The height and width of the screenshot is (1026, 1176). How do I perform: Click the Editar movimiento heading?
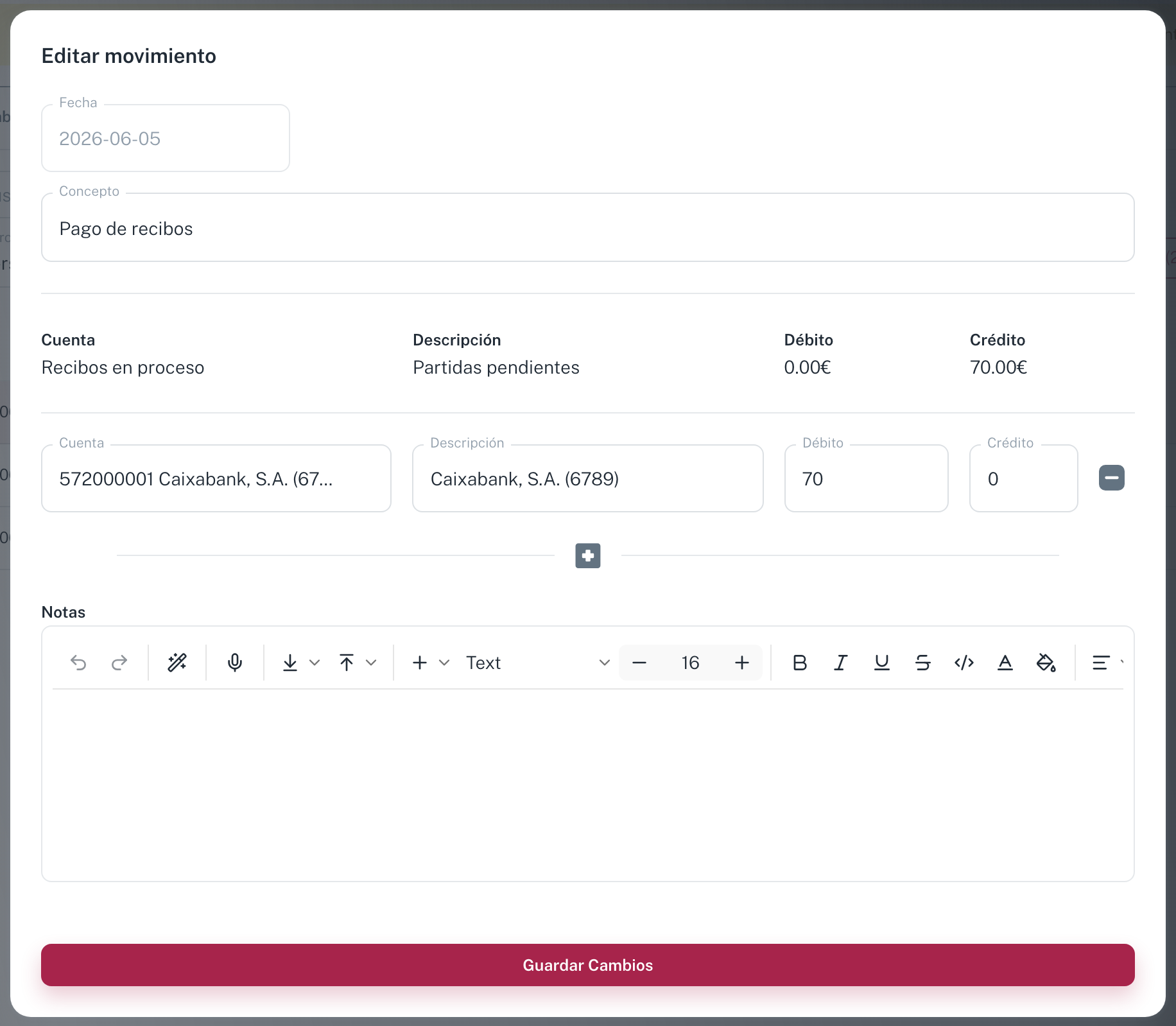[129, 56]
